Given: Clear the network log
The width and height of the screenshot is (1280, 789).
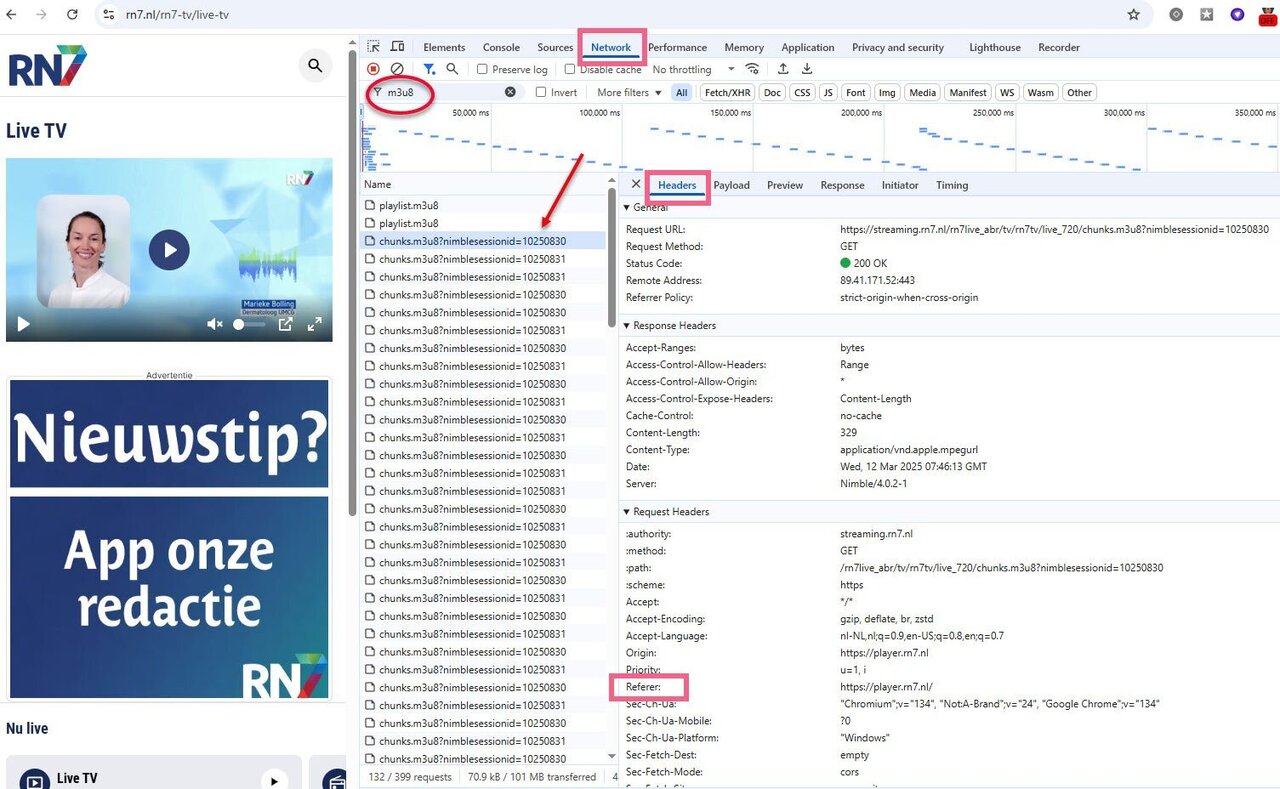Looking at the screenshot, I should tap(397, 69).
